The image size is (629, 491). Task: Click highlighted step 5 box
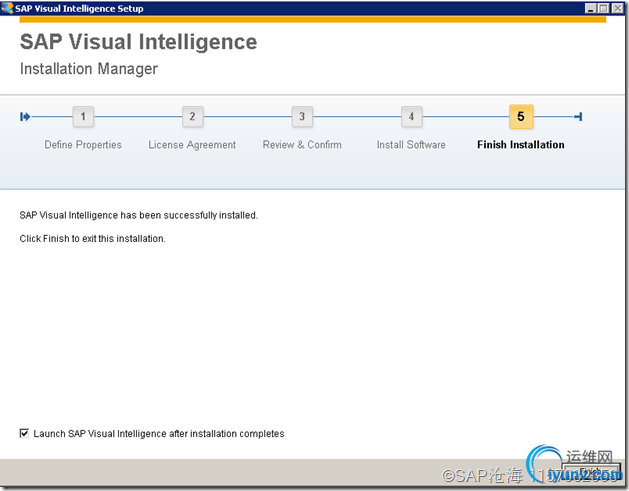[521, 117]
